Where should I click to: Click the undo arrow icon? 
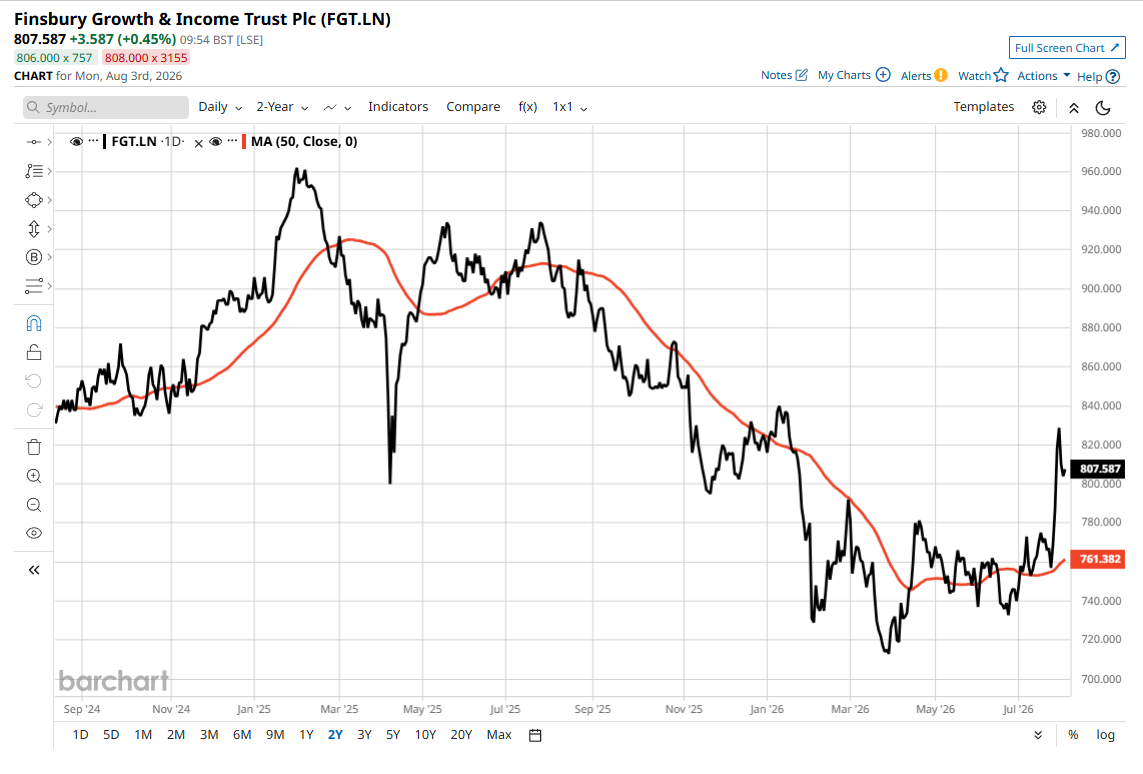pos(34,381)
